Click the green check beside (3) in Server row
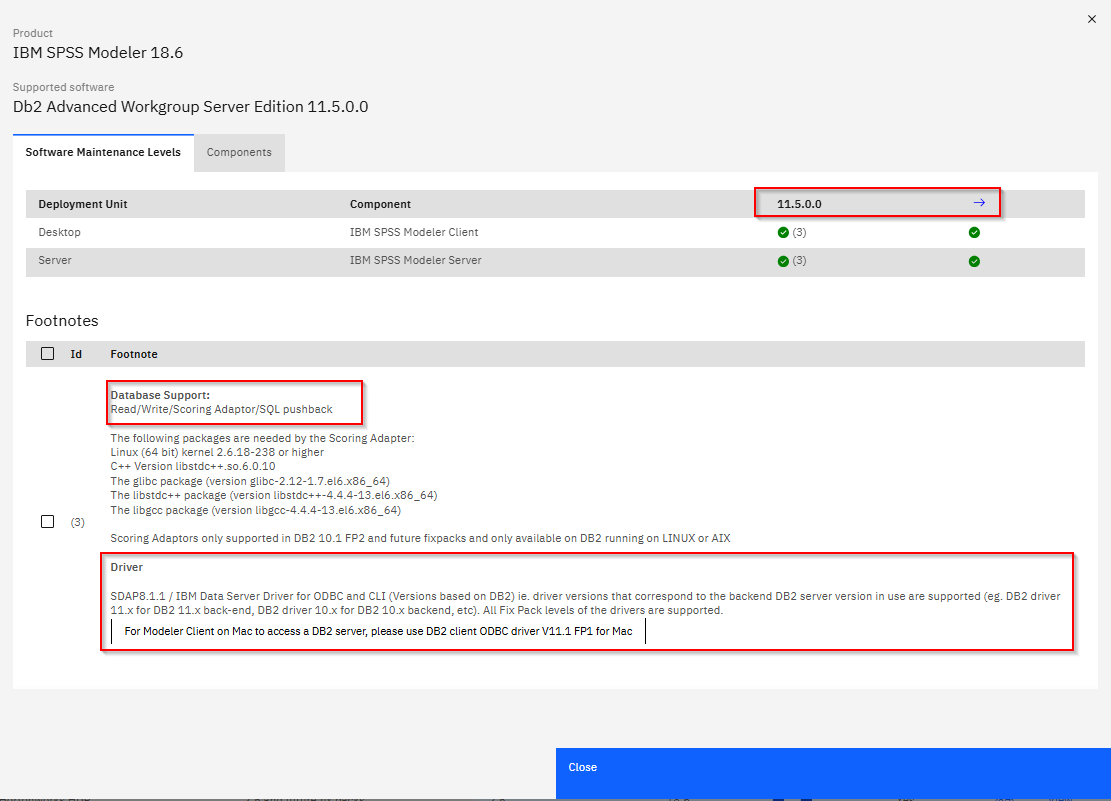Image resolution: width=1111 pixels, height=801 pixels. tap(783, 262)
